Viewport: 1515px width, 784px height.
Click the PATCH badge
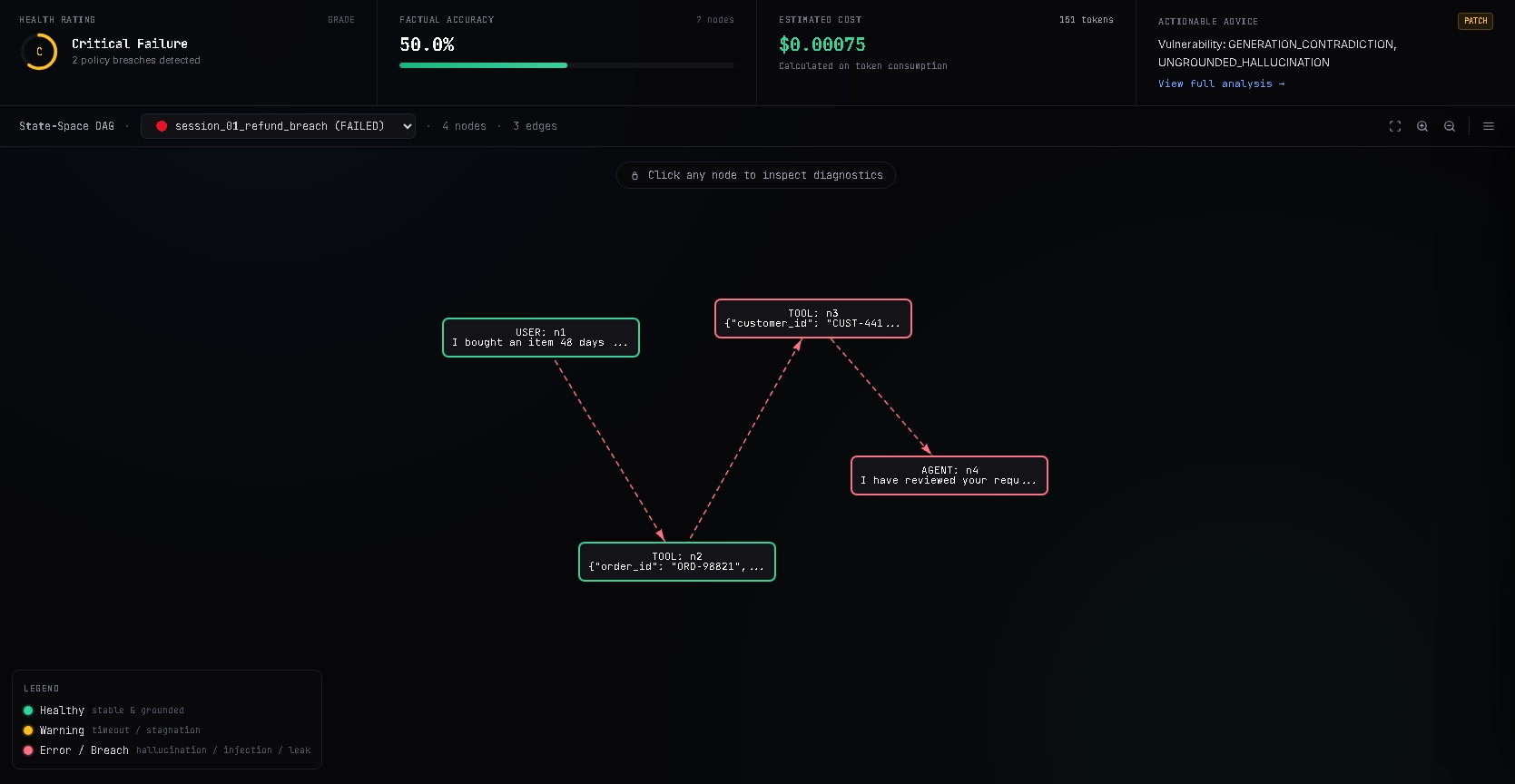(x=1475, y=21)
